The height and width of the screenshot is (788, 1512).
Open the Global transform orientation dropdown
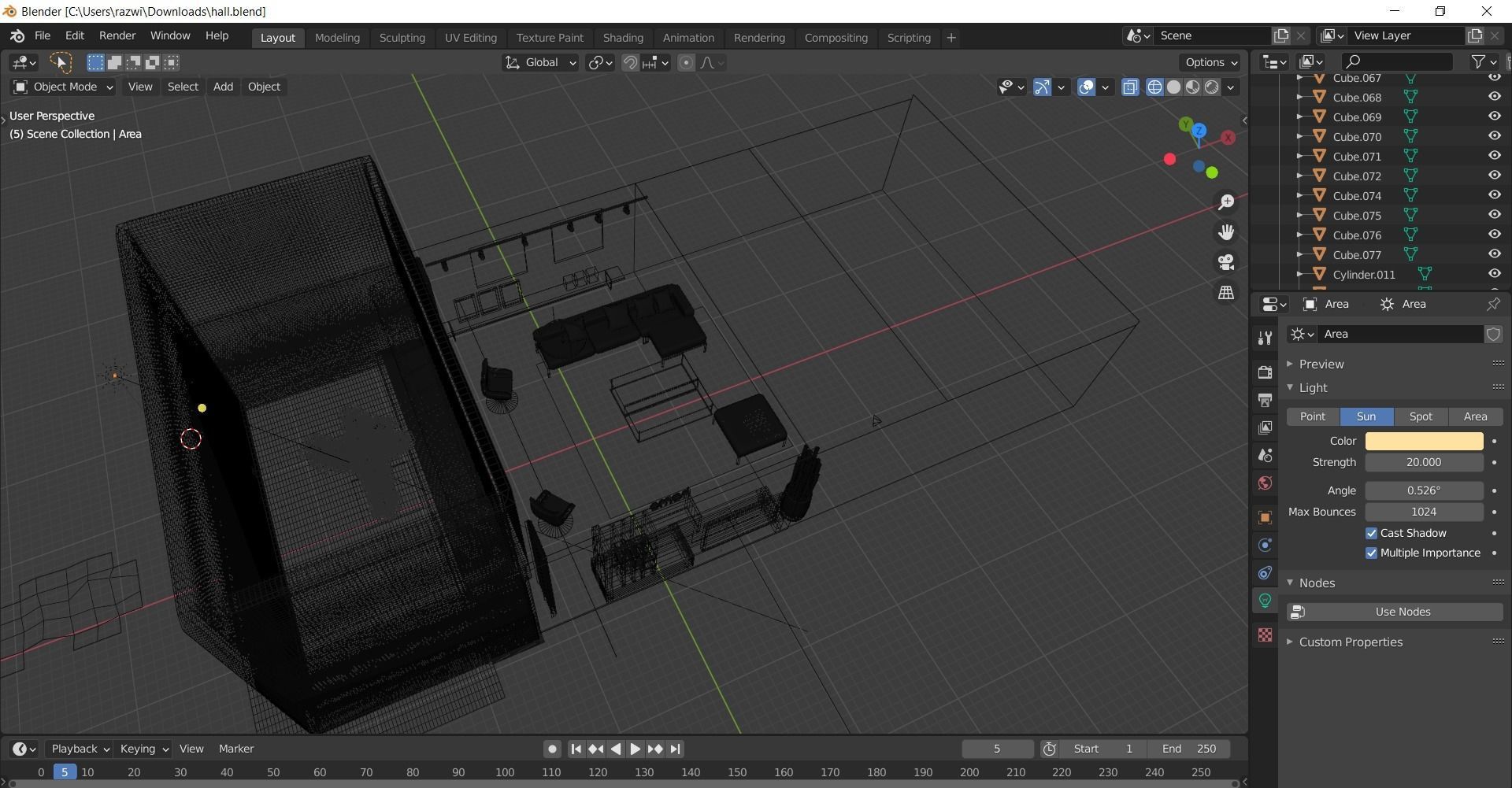(540, 63)
